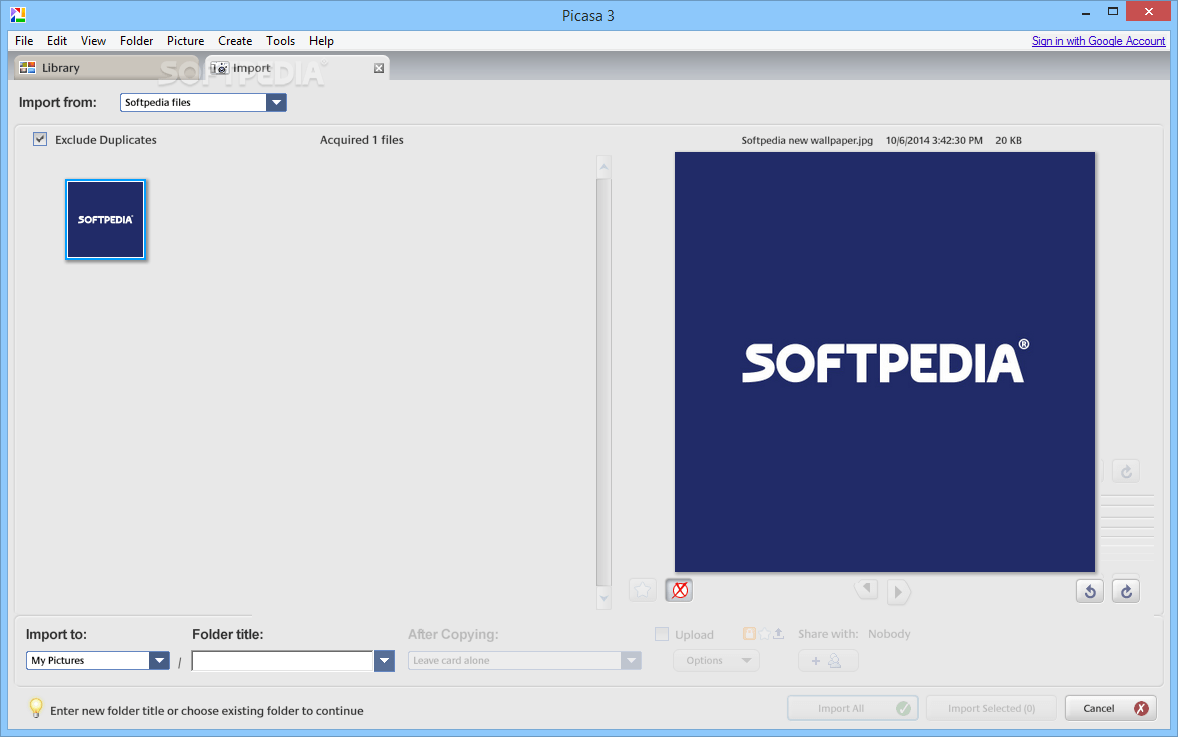
Task: Click the scroll down arrow of thumbnail list
Action: (x=603, y=598)
